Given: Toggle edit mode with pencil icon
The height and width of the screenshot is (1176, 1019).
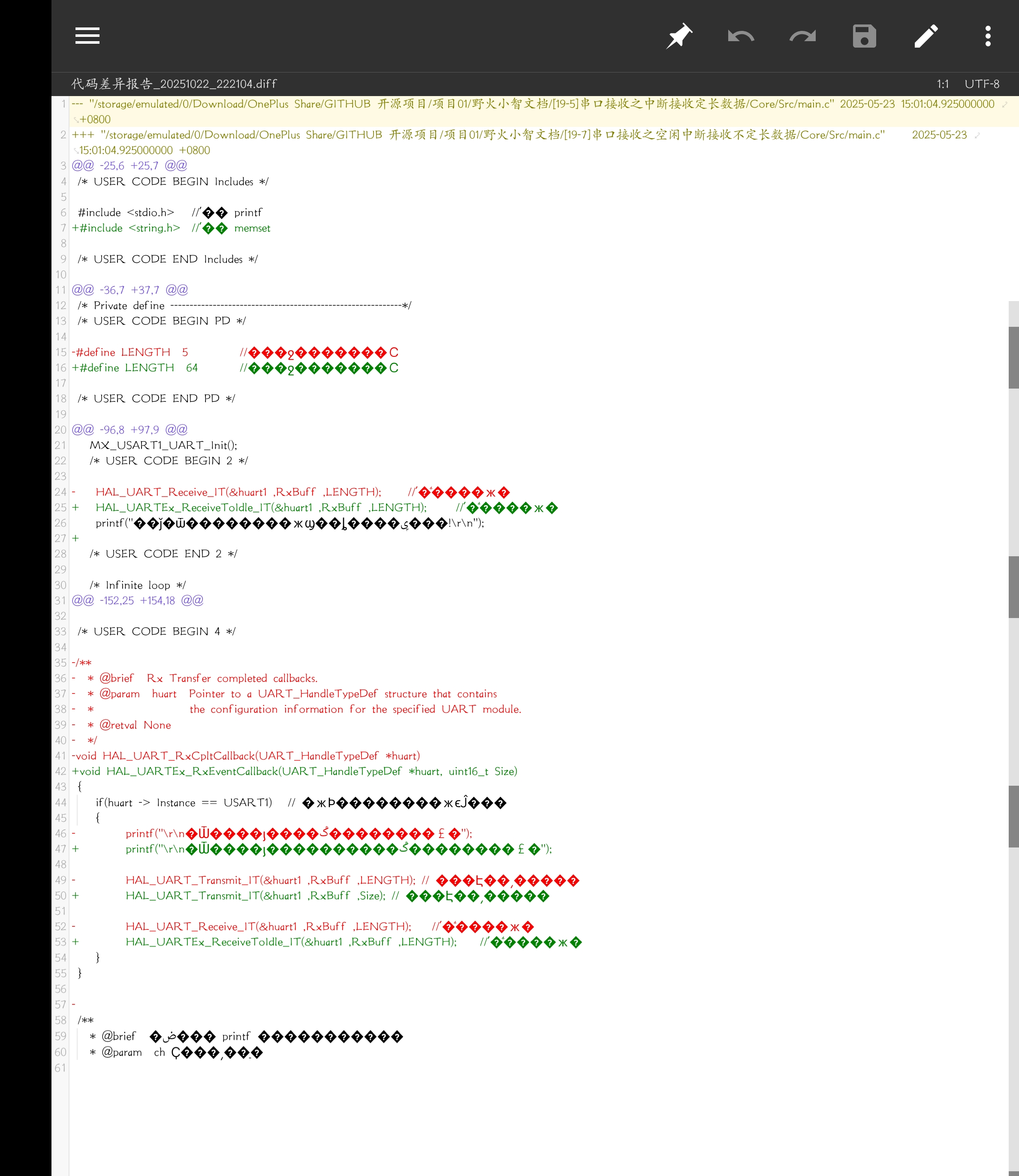Looking at the screenshot, I should 926,36.
